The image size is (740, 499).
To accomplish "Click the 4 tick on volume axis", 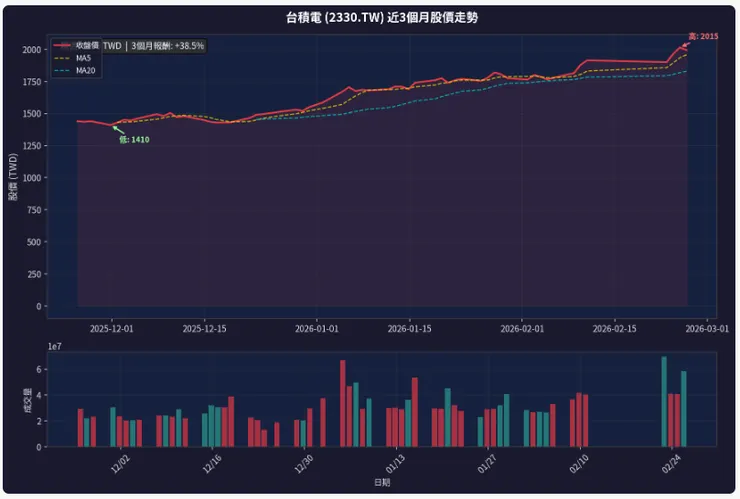I will pos(39,396).
